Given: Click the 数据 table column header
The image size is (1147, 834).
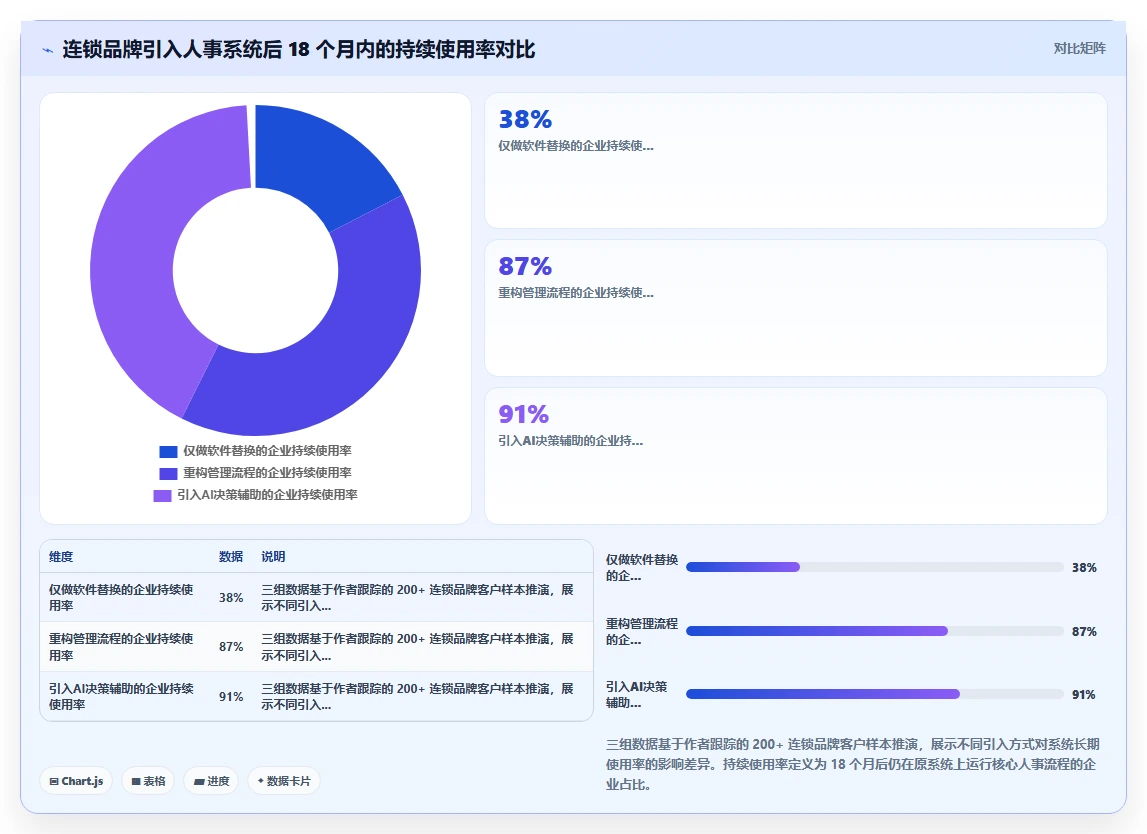Looking at the screenshot, I should 231,557.
